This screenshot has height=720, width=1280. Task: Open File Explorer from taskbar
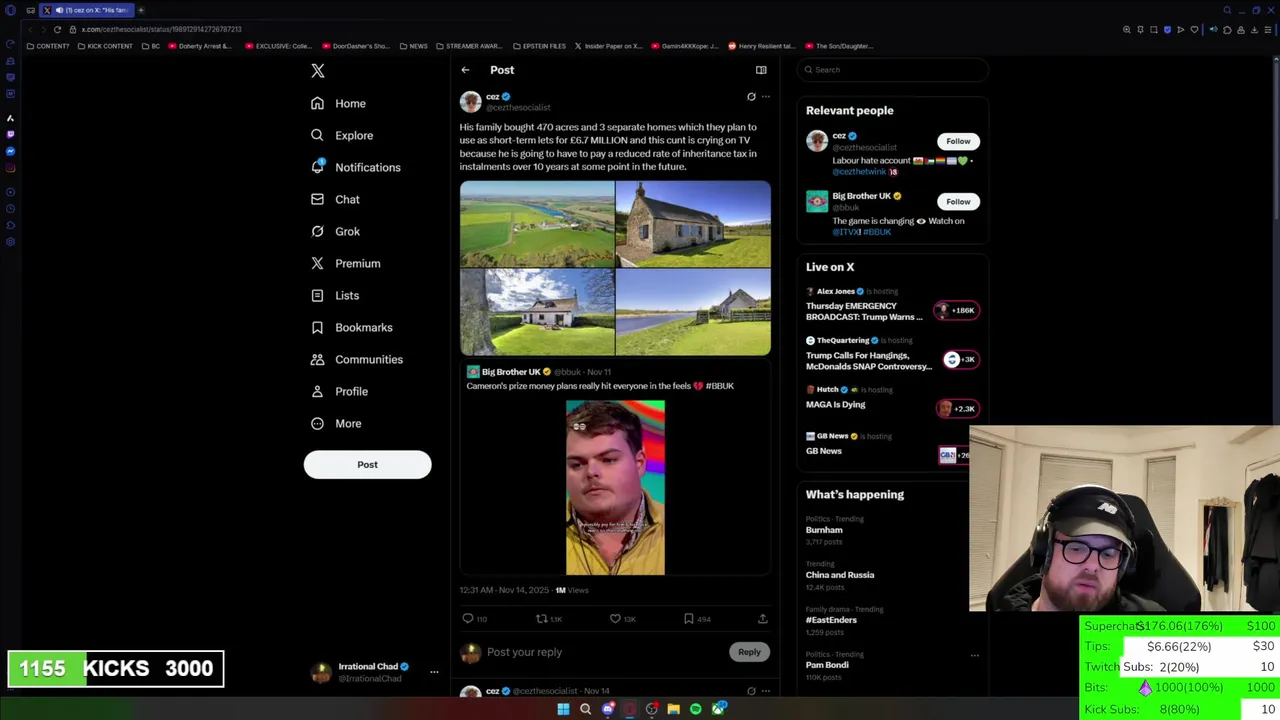tap(673, 709)
